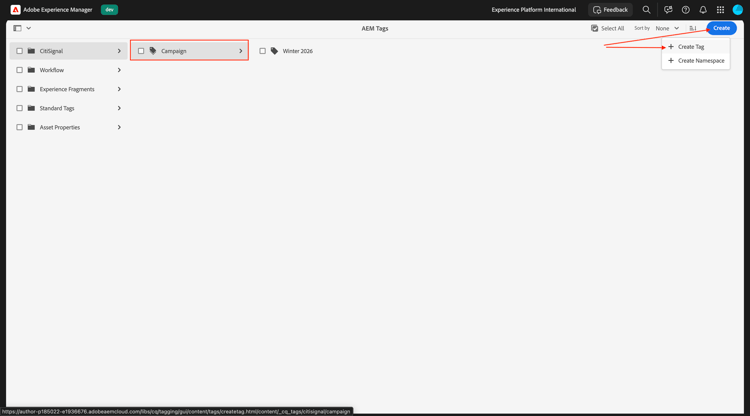Screen dimensions: 750x416
Task: Check the Experience Fragments checkbox
Action: pyautogui.click(x=20, y=89)
